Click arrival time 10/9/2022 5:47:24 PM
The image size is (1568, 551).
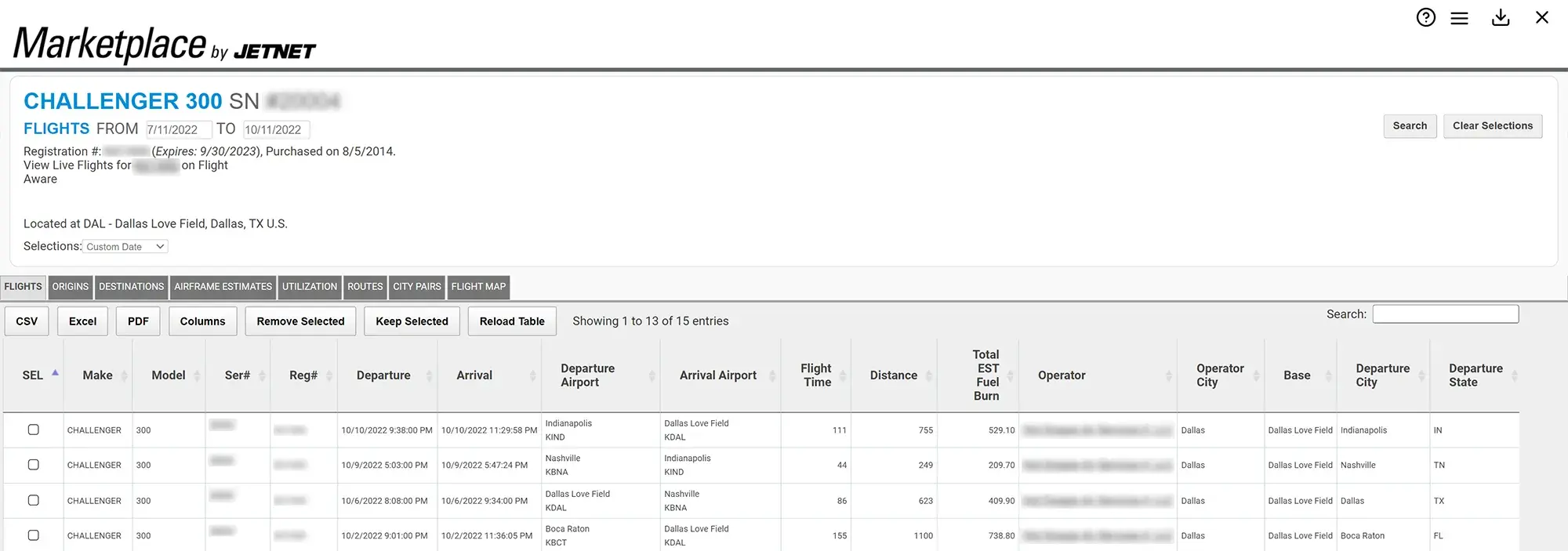pyautogui.click(x=485, y=465)
